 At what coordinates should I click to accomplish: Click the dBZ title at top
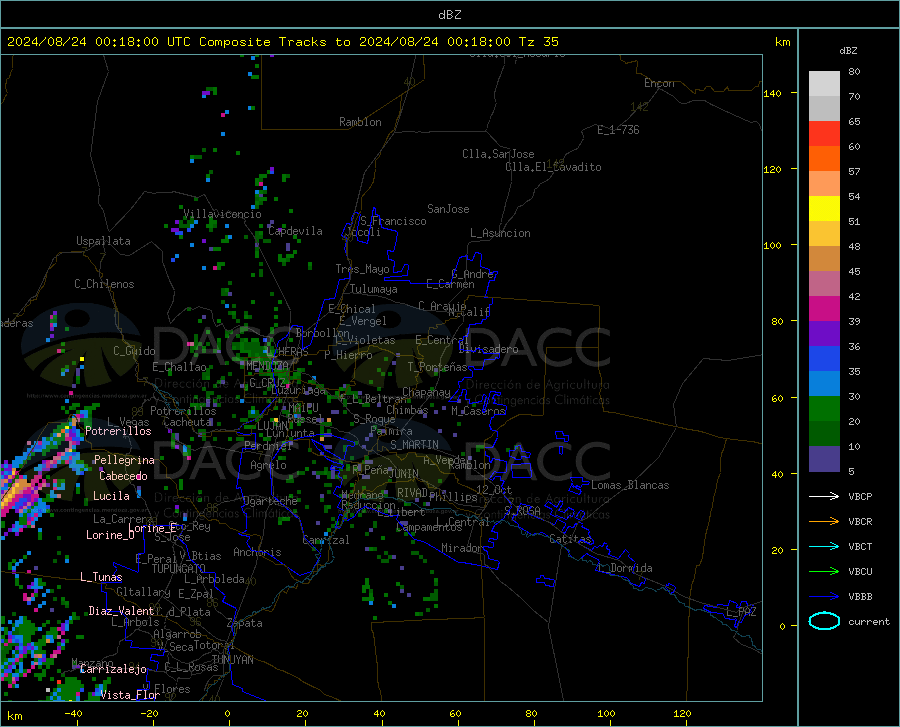(x=449, y=15)
